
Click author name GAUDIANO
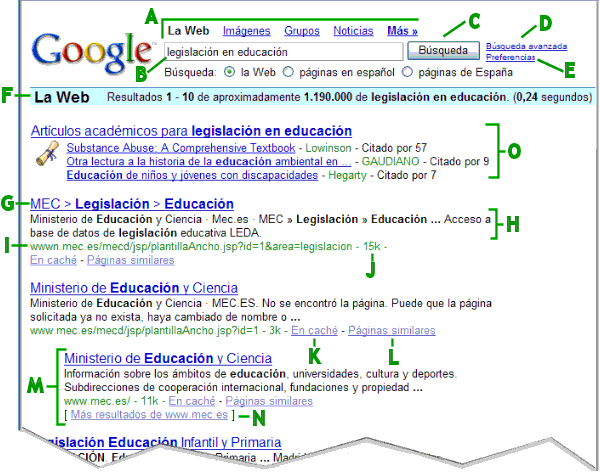click(390, 162)
